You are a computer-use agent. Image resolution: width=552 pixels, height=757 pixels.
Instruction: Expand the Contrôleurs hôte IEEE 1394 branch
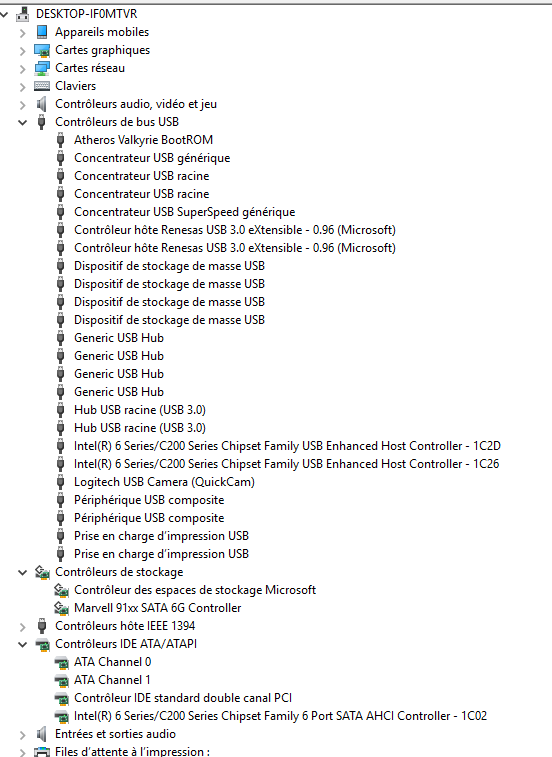point(22,627)
